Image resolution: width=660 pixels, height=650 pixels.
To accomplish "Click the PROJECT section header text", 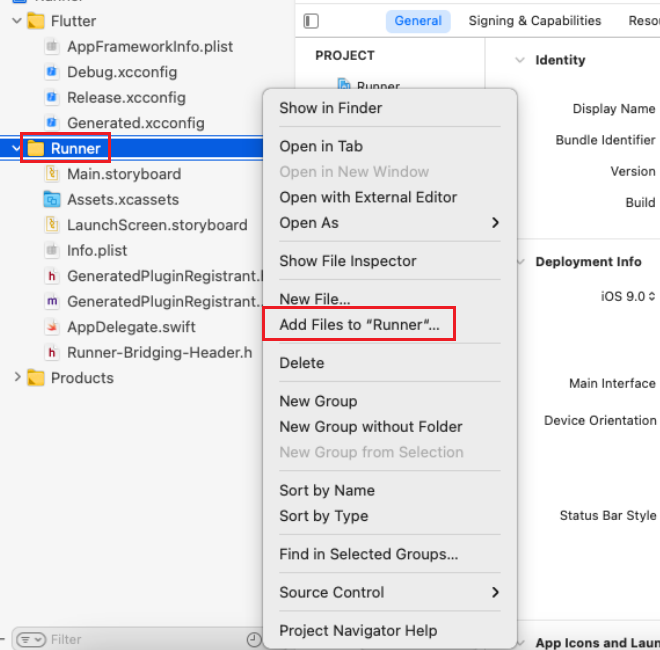I will coord(345,56).
